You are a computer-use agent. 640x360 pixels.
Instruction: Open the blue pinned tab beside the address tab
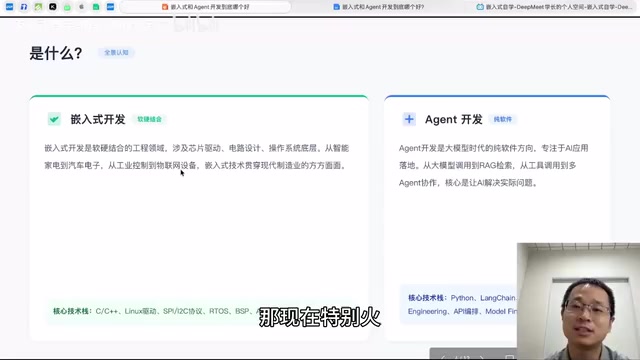coord(110,7)
